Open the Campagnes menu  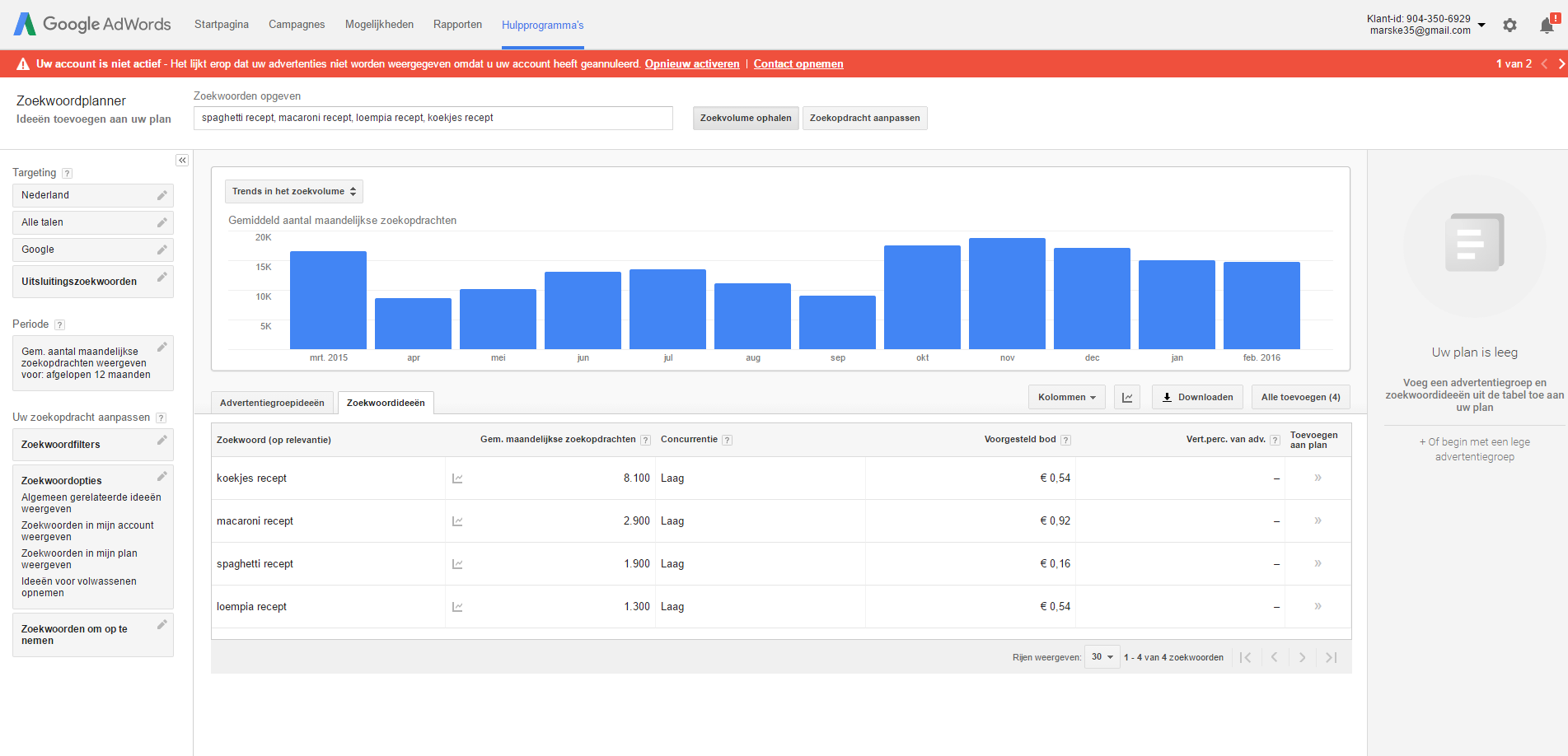[x=297, y=25]
